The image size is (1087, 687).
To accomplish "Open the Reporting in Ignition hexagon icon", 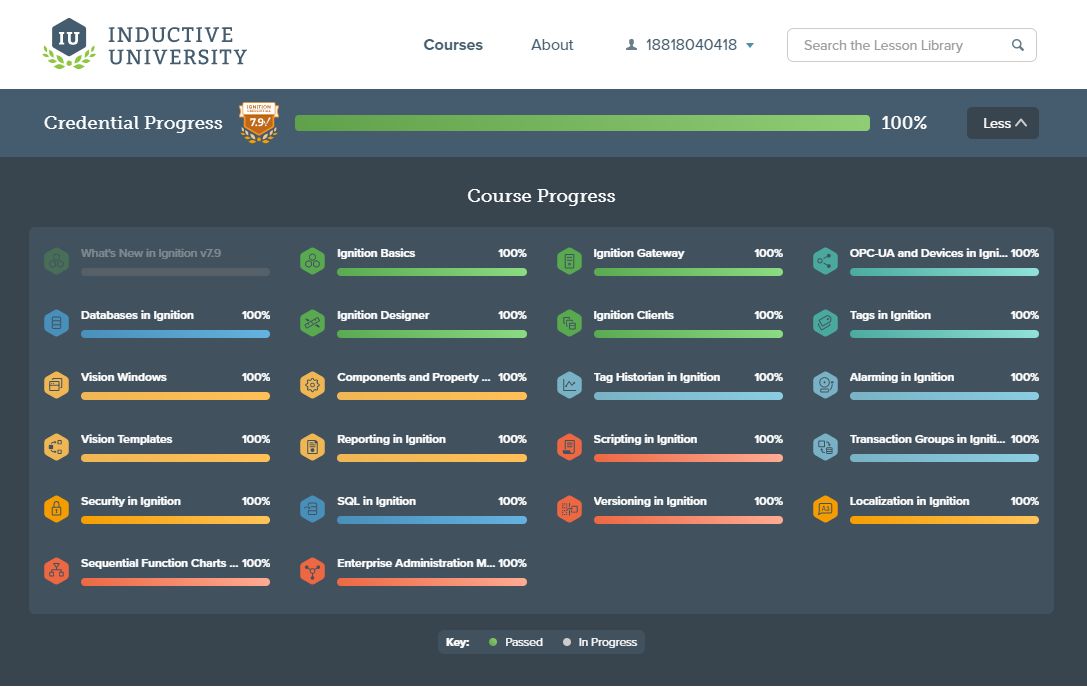I will 313,447.
